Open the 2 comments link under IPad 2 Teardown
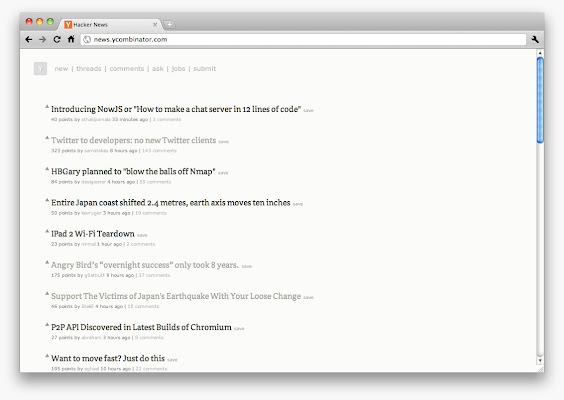The width and height of the screenshot is (564, 400). (x=141, y=244)
